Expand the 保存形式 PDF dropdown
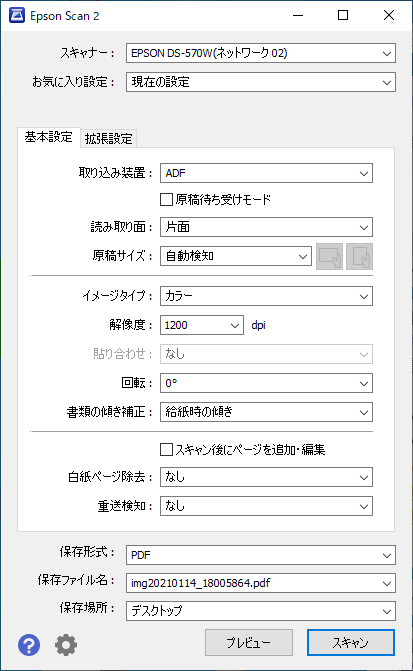This screenshot has width=413, height=671. [x=261, y=555]
